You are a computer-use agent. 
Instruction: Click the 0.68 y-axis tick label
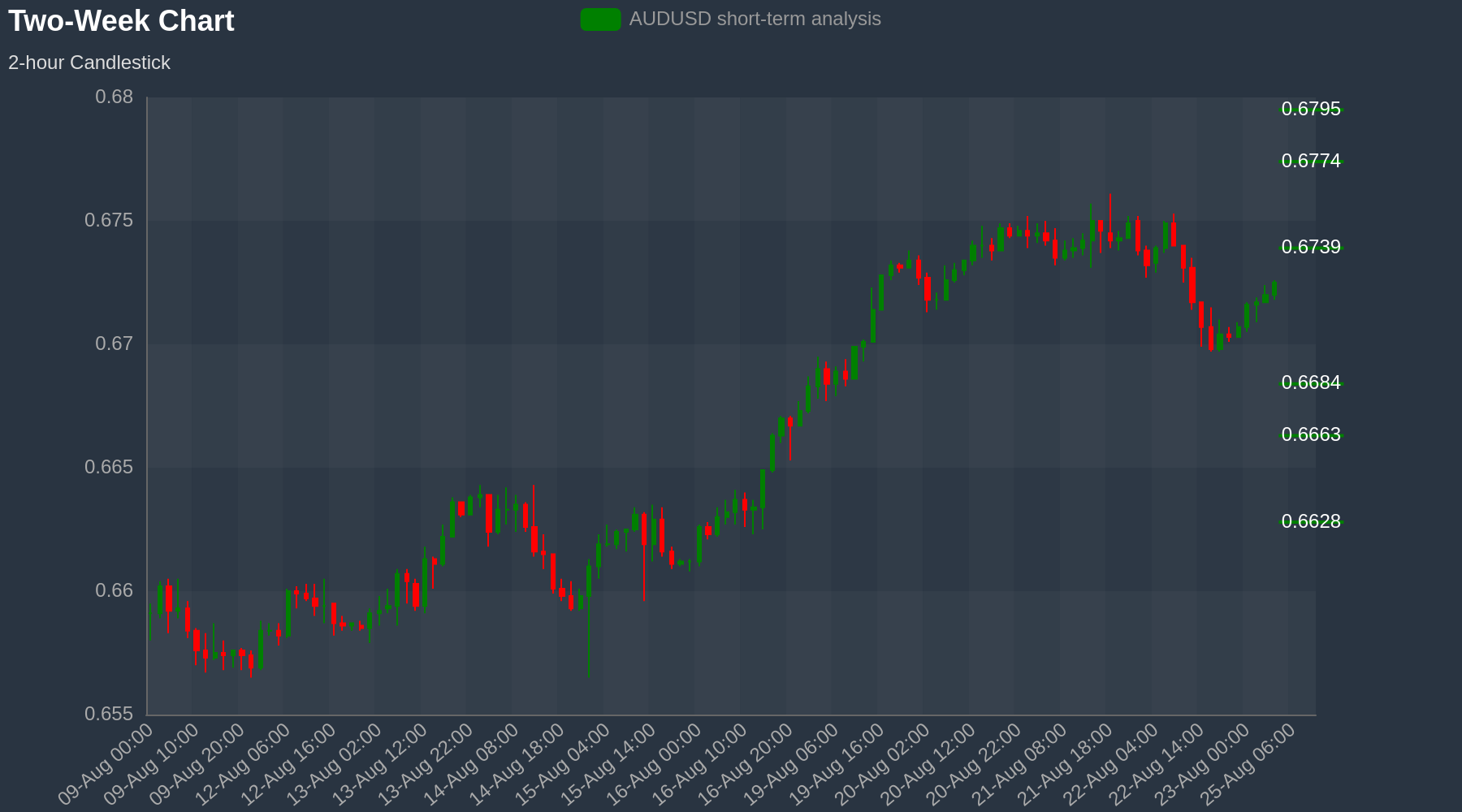click(x=115, y=97)
